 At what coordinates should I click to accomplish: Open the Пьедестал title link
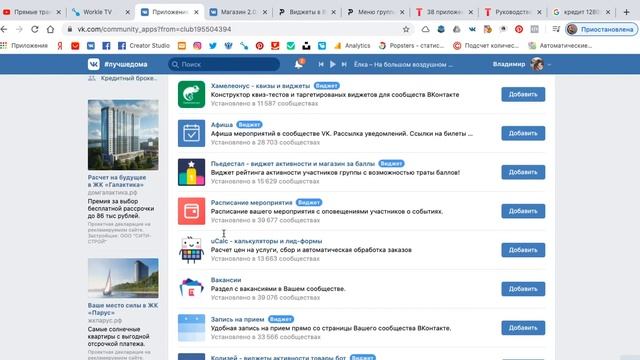293,163
